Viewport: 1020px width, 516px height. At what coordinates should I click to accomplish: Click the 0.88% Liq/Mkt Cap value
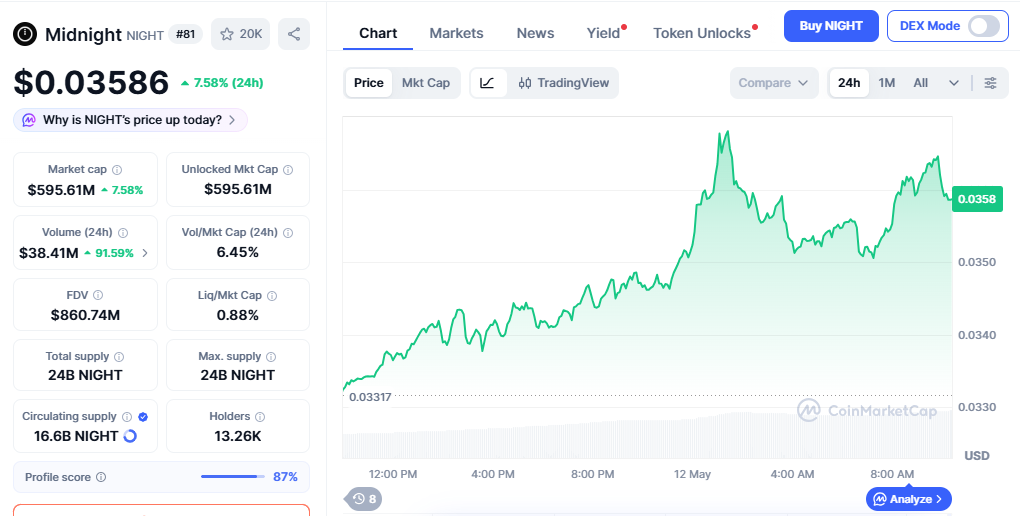pyautogui.click(x=237, y=316)
